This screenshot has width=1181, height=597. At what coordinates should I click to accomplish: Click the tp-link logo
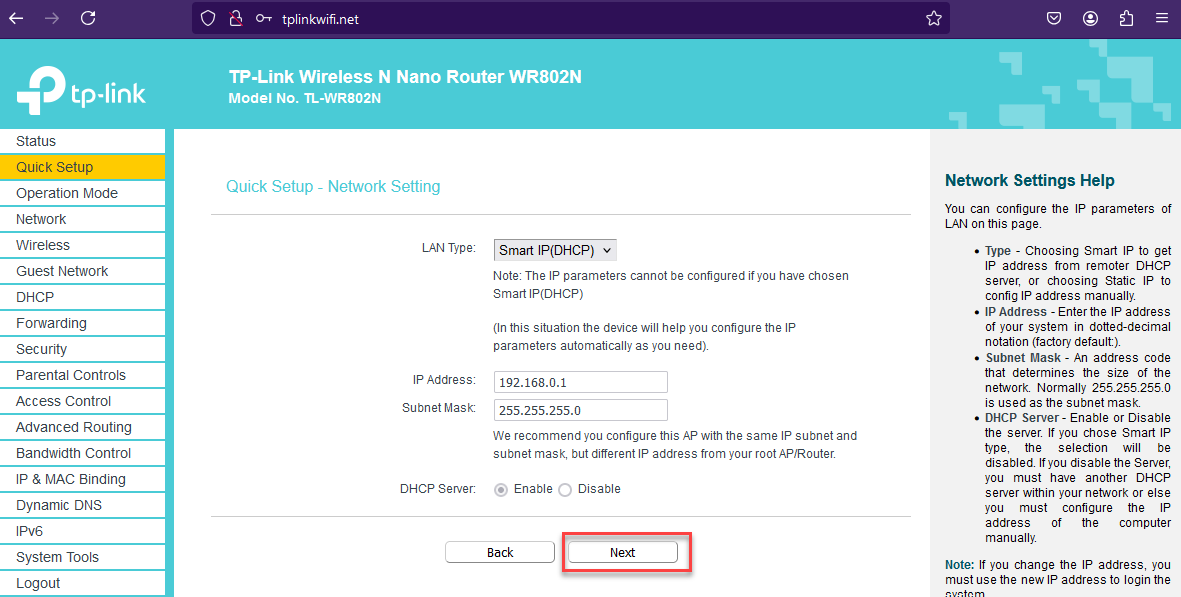tap(81, 91)
